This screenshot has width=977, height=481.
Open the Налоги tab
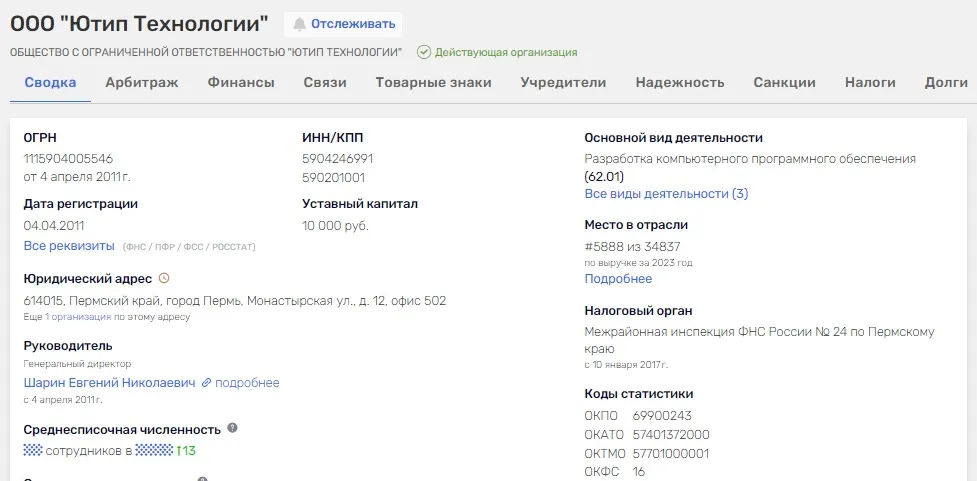[x=870, y=82]
